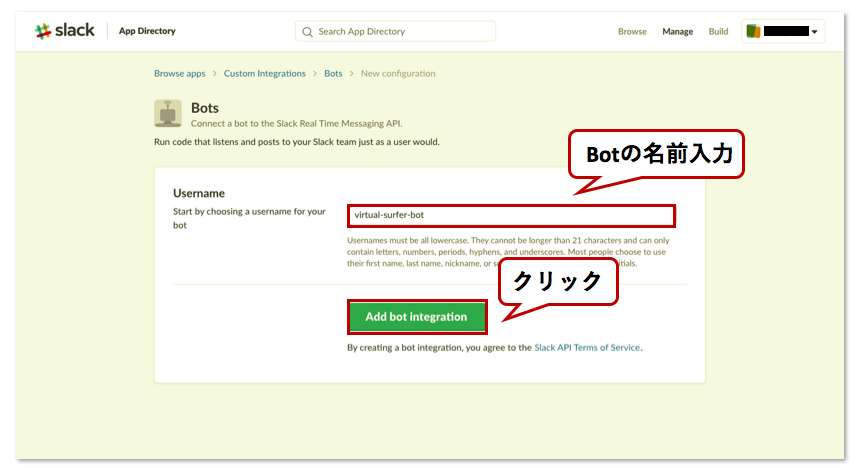The width and height of the screenshot is (856, 468).
Task: Click the Bots robot icon
Action: click(x=168, y=113)
